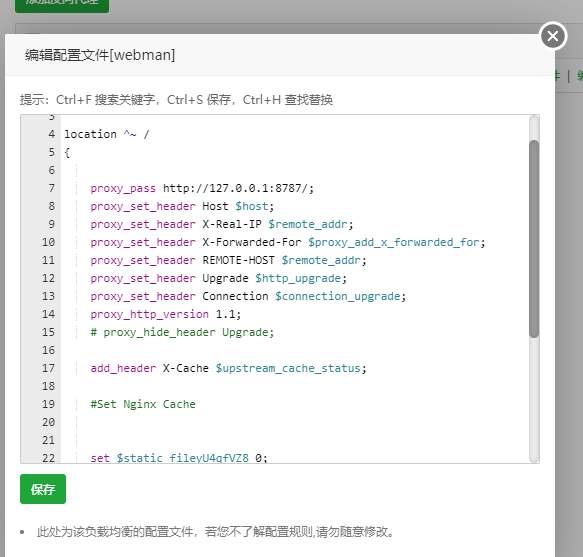Select the line proxy_set_header Host $host
Image resolution: width=583 pixels, height=557 pixels.
click(182, 206)
